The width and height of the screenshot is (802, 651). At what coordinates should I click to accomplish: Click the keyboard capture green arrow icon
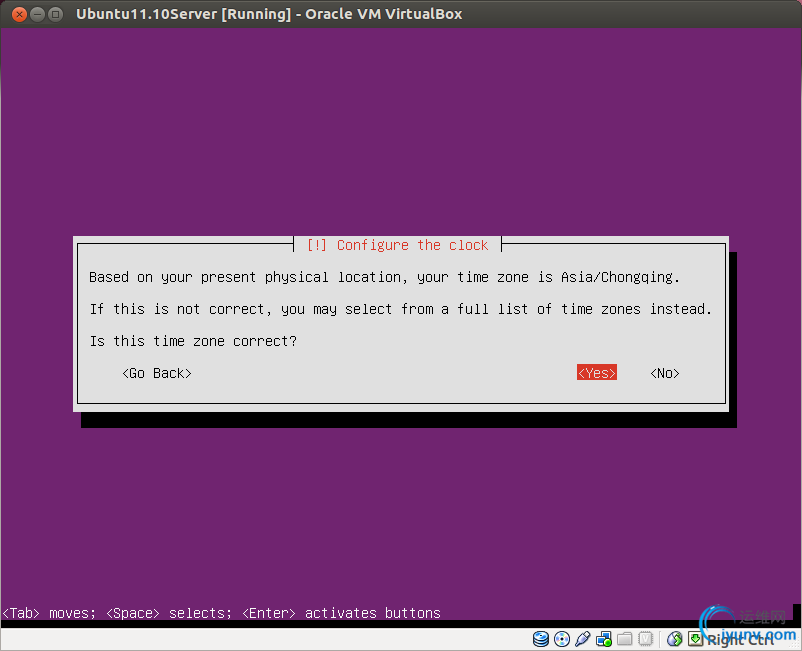(695, 639)
